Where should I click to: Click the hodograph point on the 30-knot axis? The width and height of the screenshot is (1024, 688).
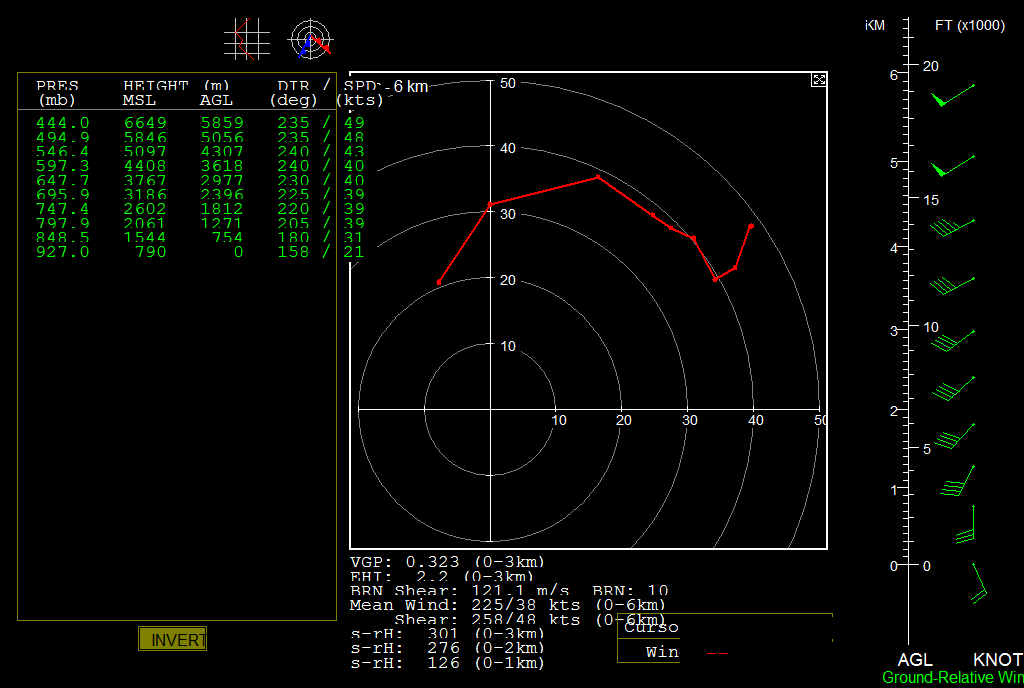[490, 205]
